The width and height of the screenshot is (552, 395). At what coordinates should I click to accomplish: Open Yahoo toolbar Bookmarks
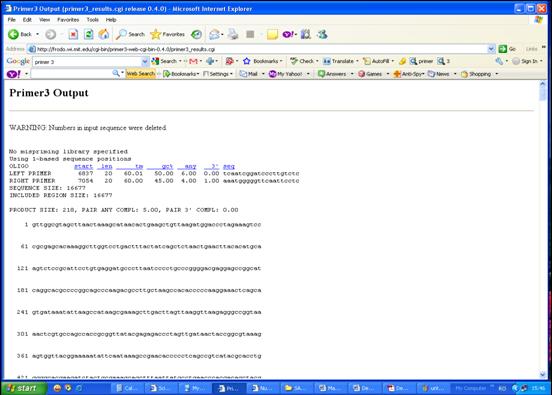click(x=181, y=74)
